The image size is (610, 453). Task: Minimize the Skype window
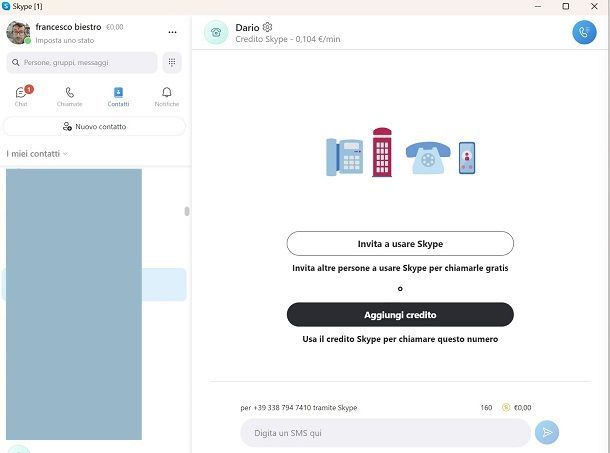point(538,6)
